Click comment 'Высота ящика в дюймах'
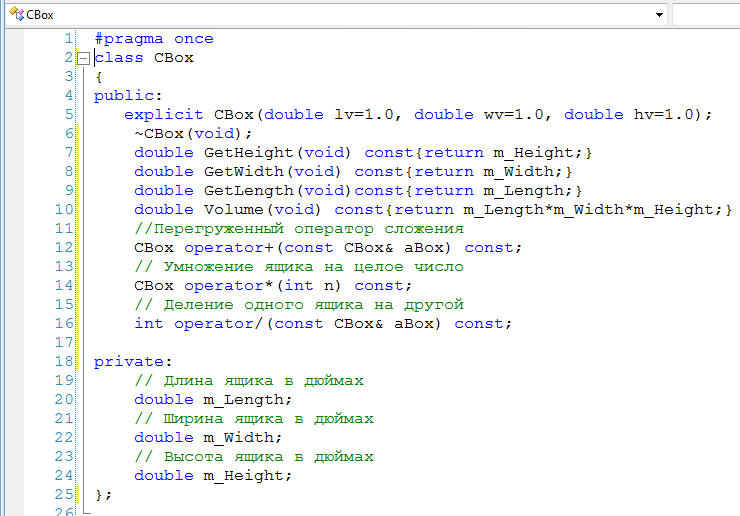 pyautogui.click(x=269, y=457)
